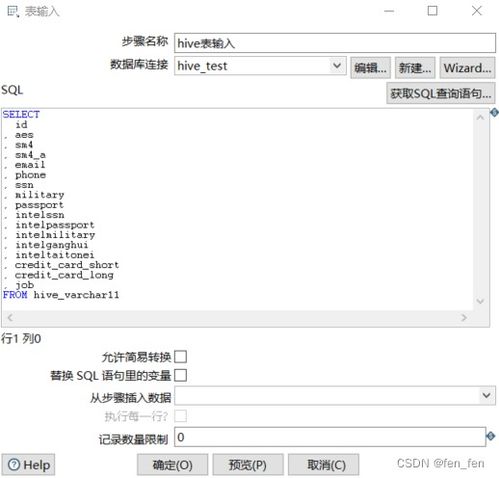
Task: Click the variable diamond icon beside SQL editor
Action: pos(494,113)
